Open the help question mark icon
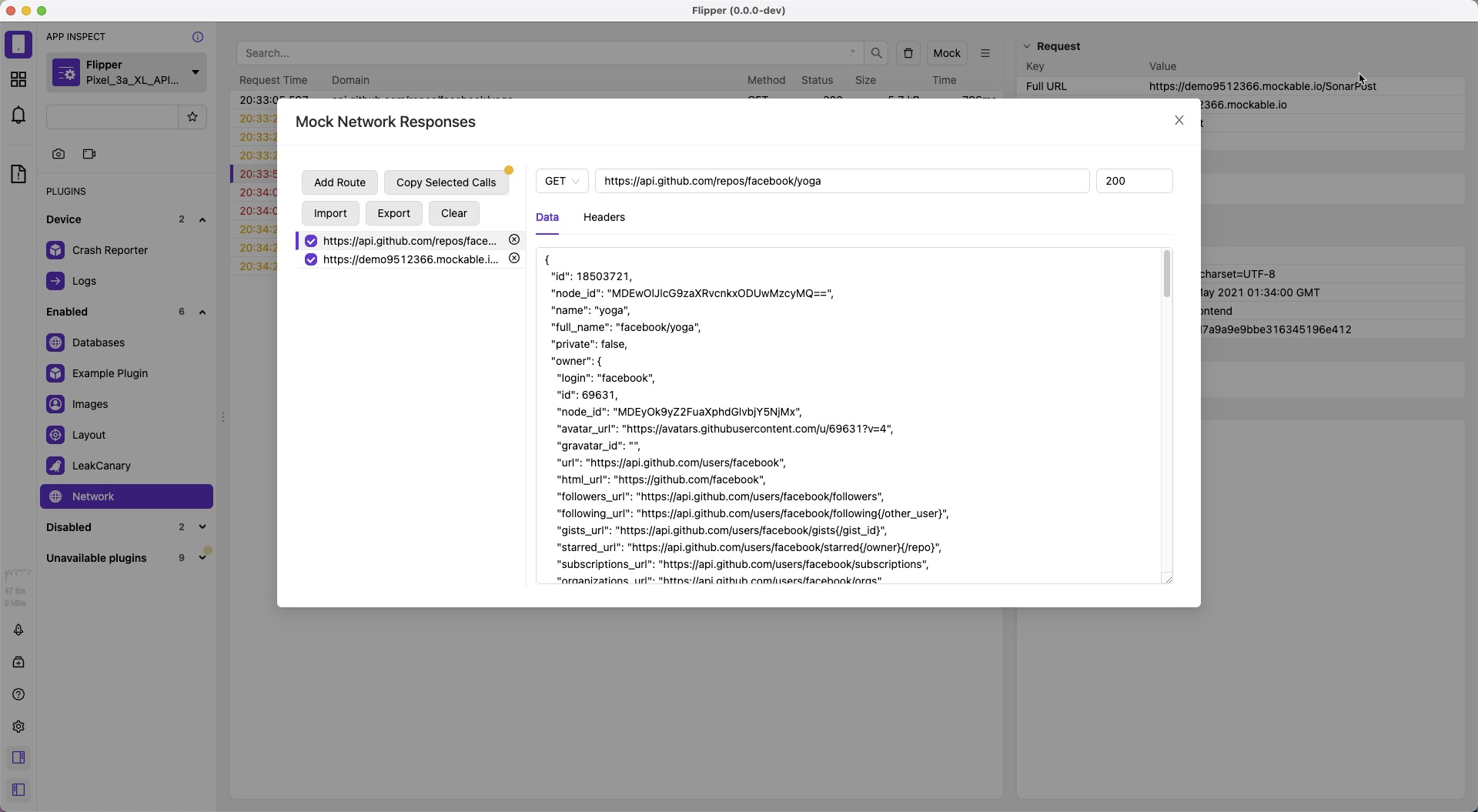Image resolution: width=1478 pixels, height=812 pixels. click(x=18, y=694)
